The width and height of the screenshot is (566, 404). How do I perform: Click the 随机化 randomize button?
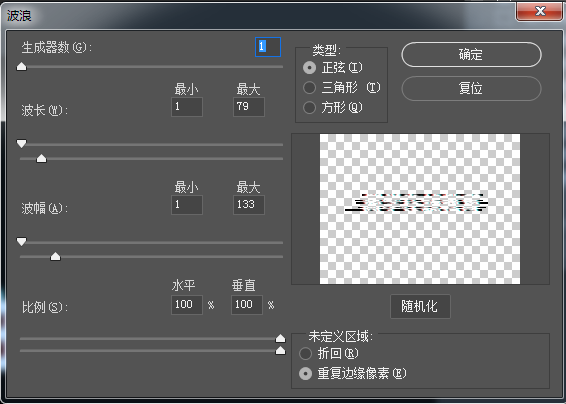click(420, 307)
